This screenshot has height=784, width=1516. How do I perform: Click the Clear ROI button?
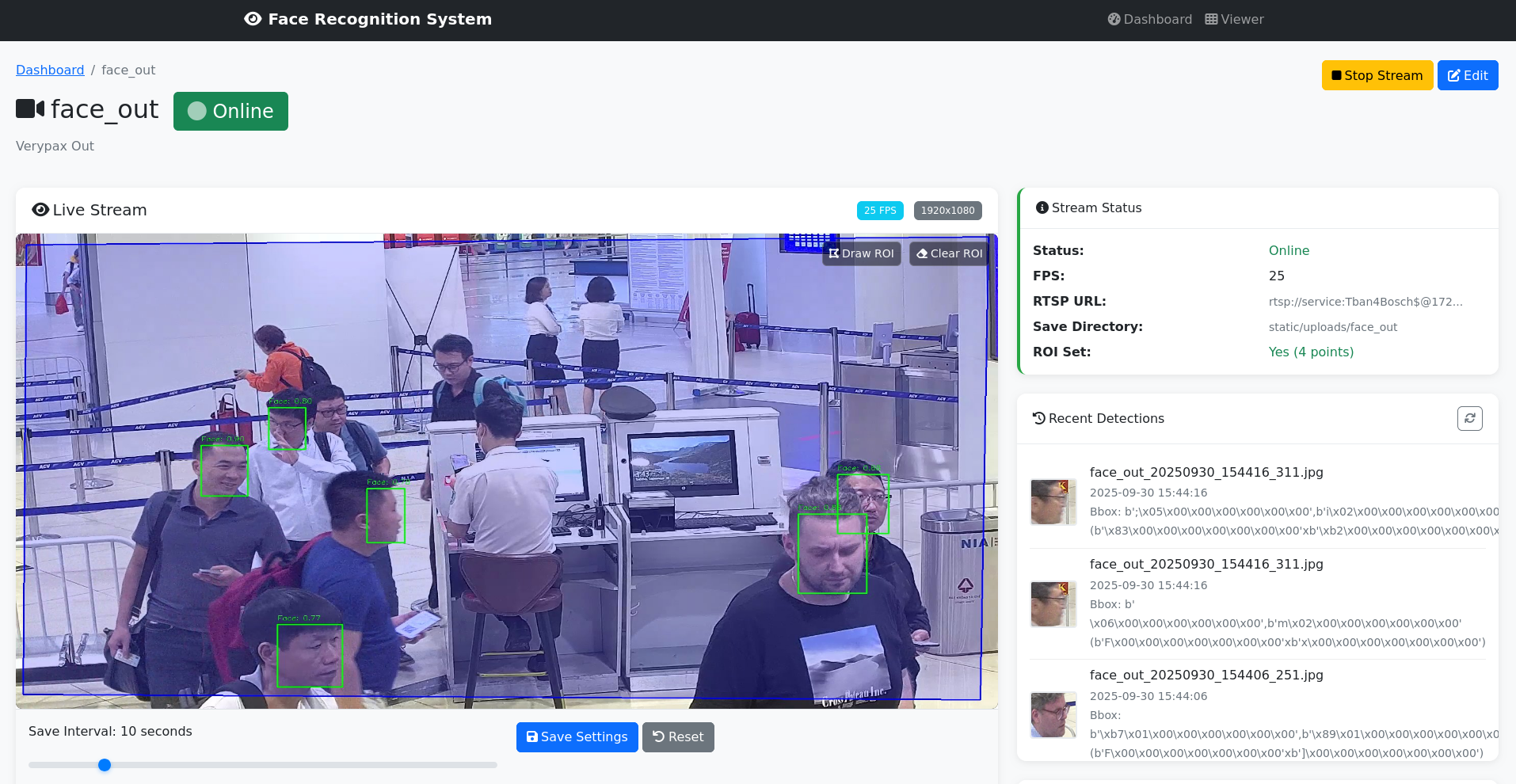(x=949, y=253)
